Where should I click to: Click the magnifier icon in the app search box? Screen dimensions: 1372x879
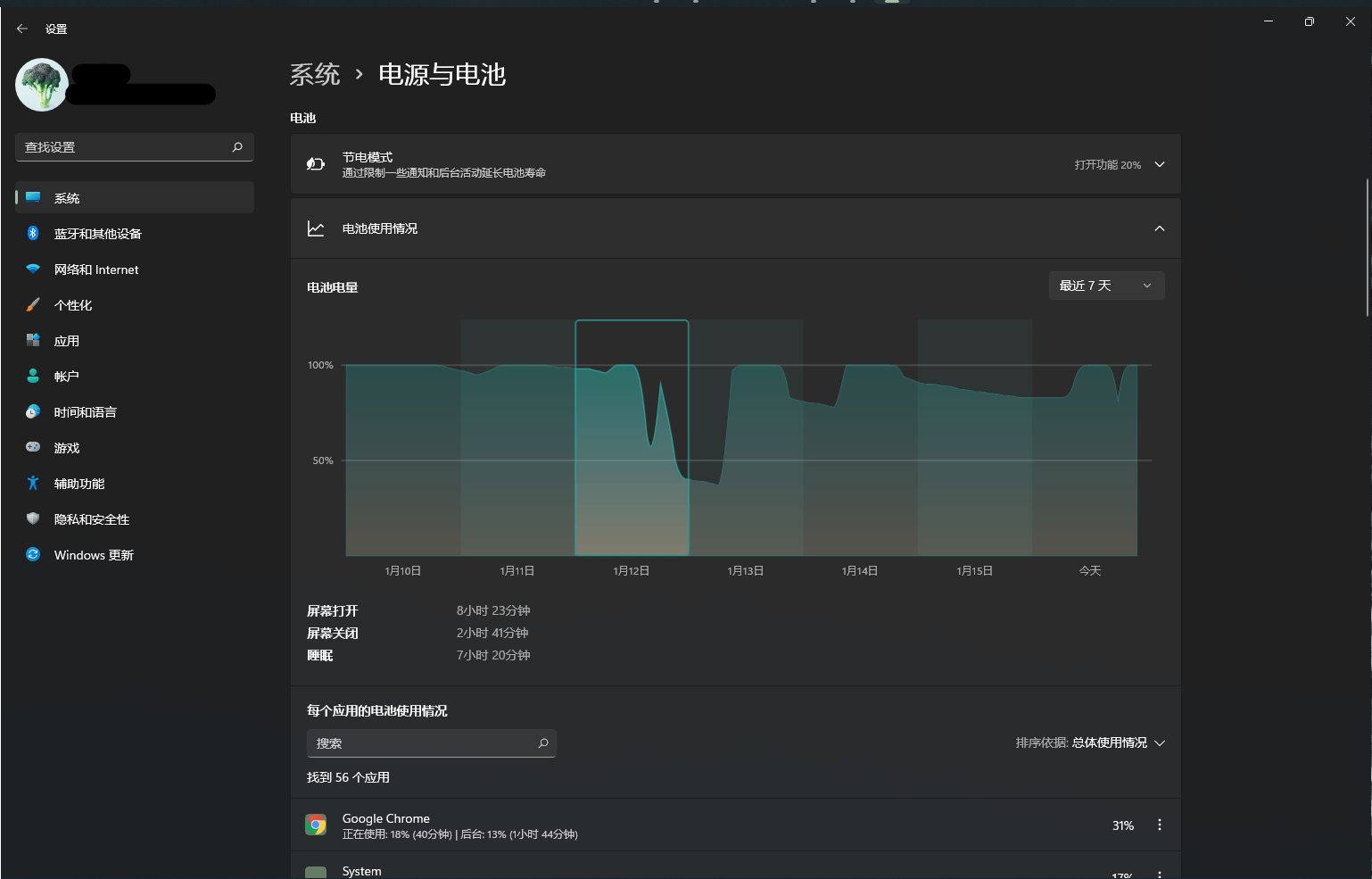click(x=542, y=742)
